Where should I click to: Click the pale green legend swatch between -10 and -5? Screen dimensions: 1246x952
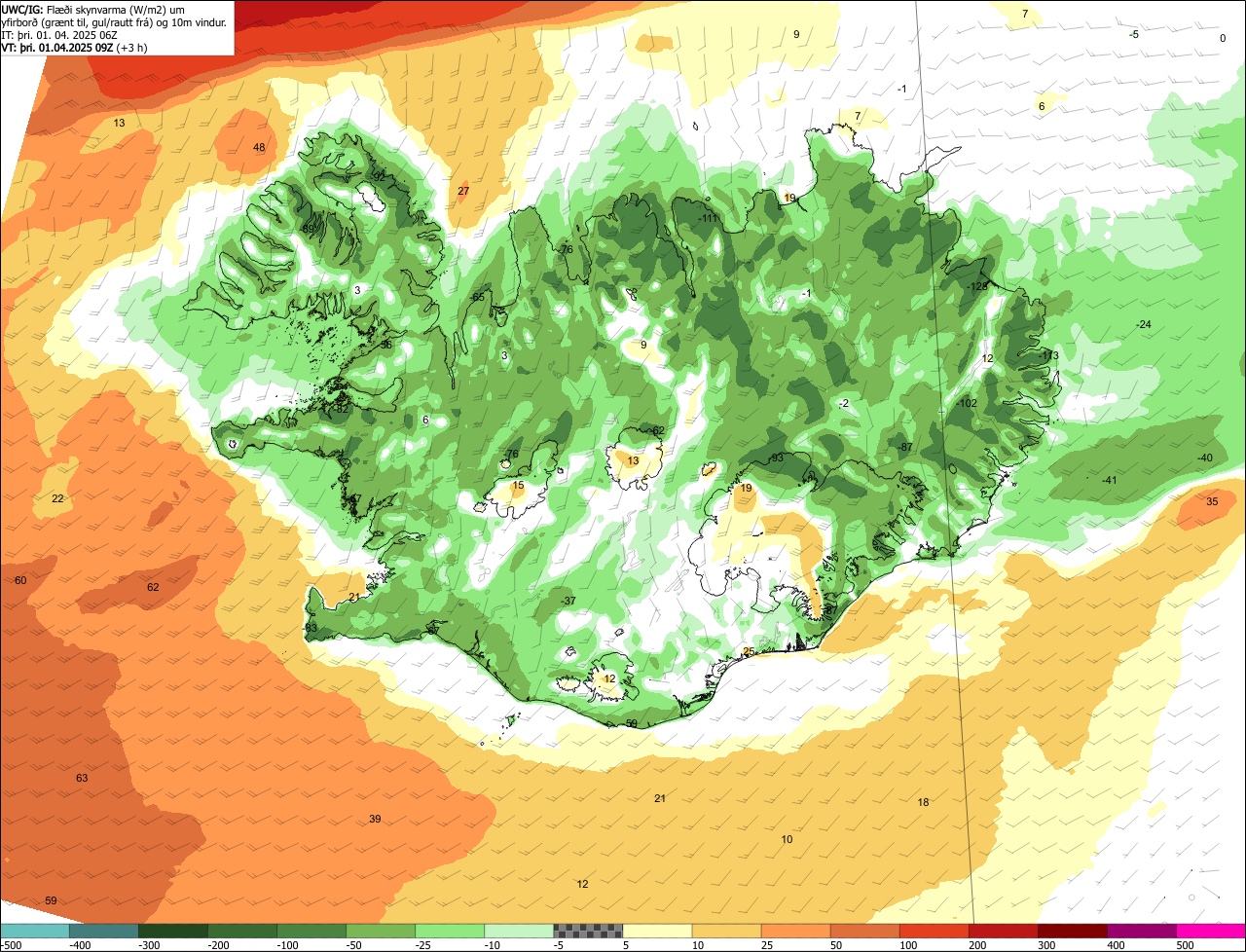pyautogui.click(x=519, y=931)
